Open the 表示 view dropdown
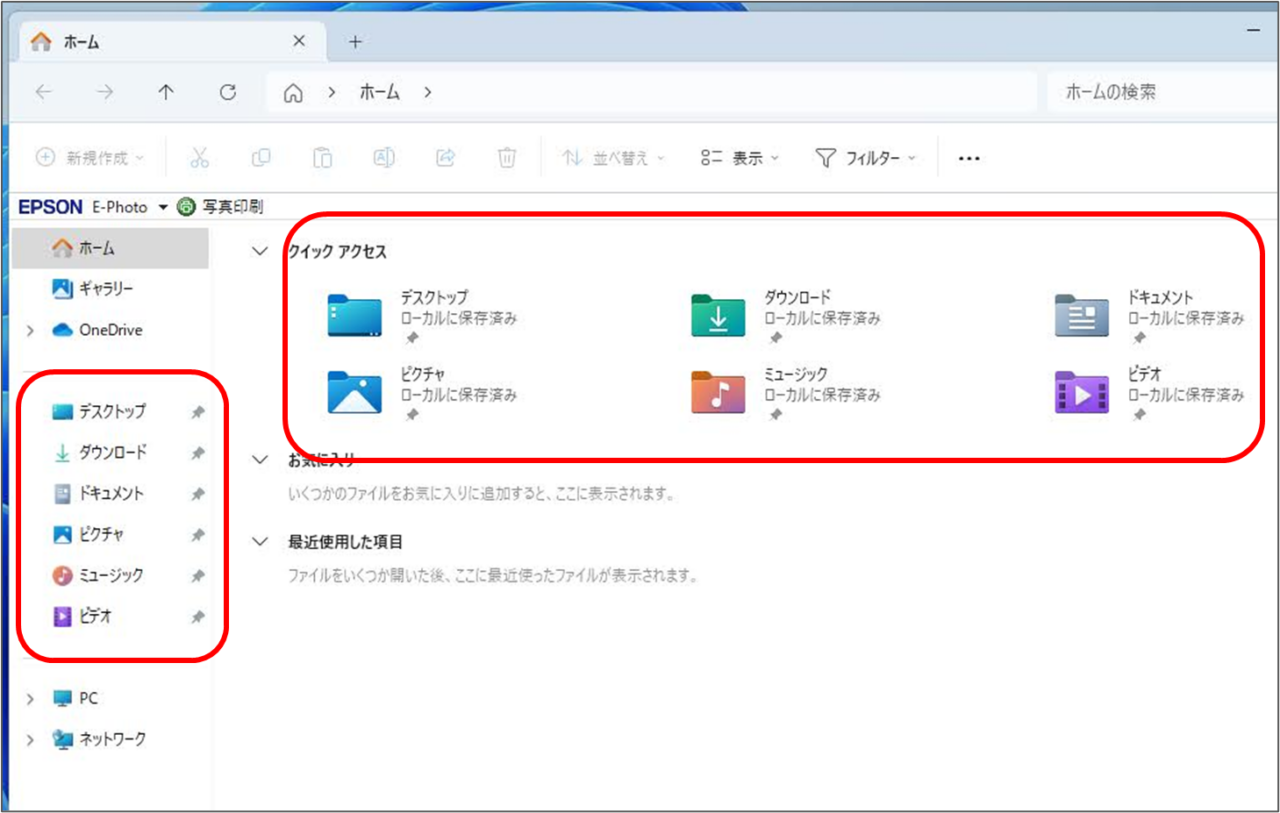1280x813 pixels. click(740, 158)
